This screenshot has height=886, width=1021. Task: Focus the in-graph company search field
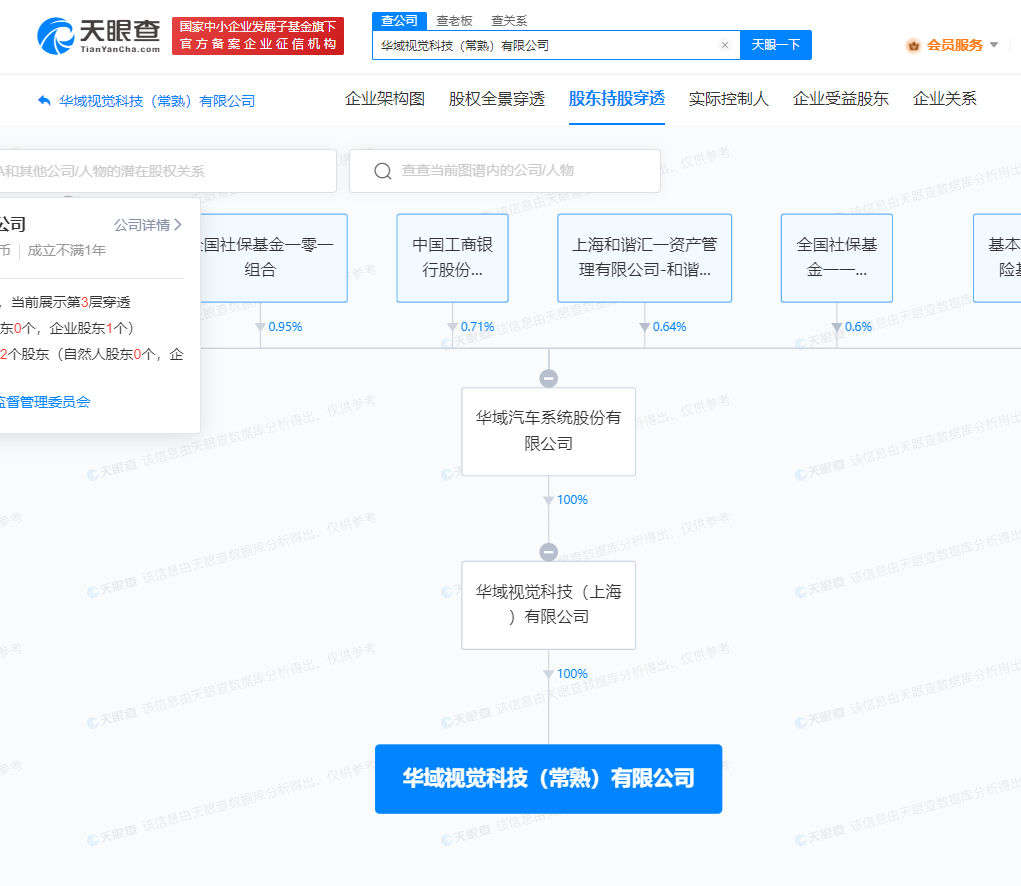520,171
